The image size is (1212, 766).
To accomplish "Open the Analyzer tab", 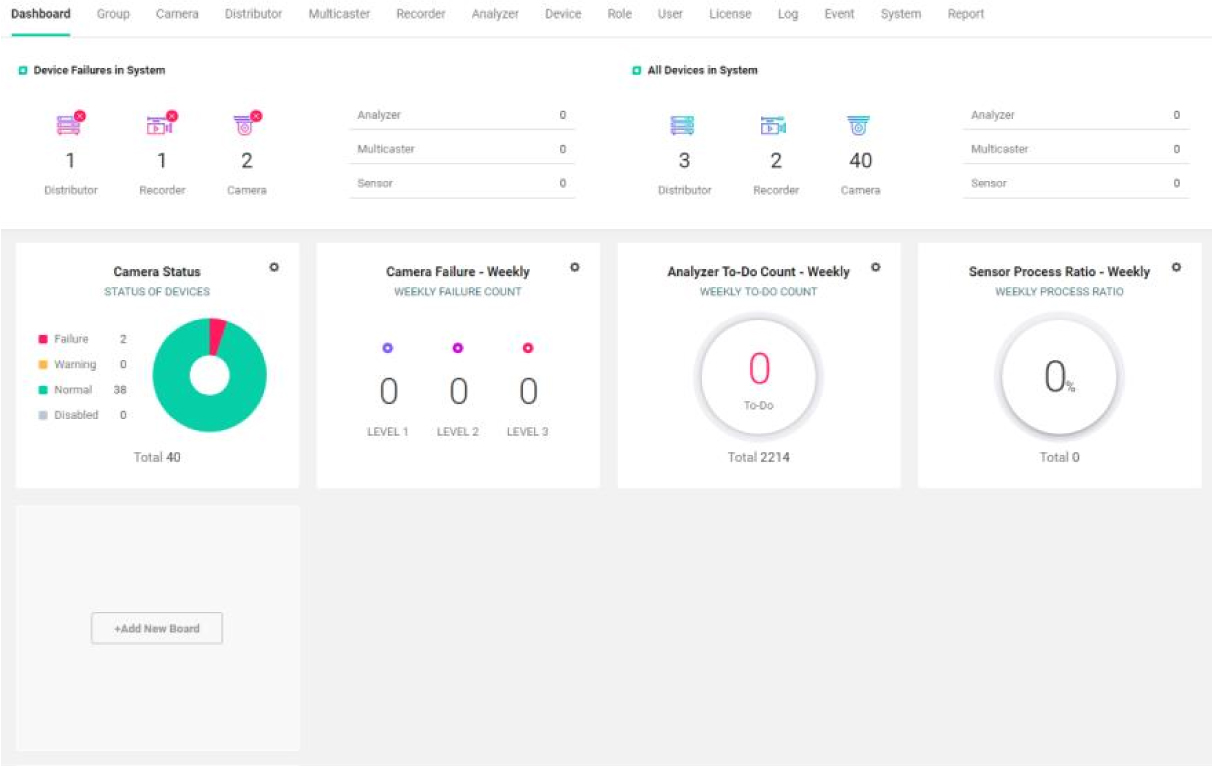I will pos(495,14).
